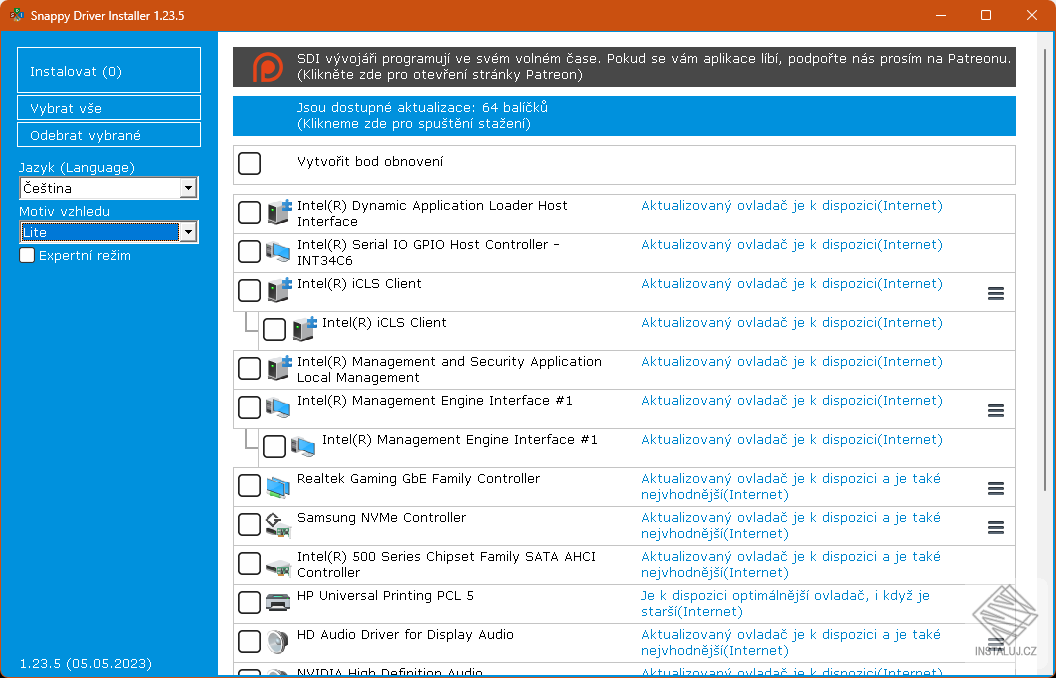Open the hamburger menu for Management Engine Interface #1
This screenshot has width=1056, height=678.
pos(995,410)
